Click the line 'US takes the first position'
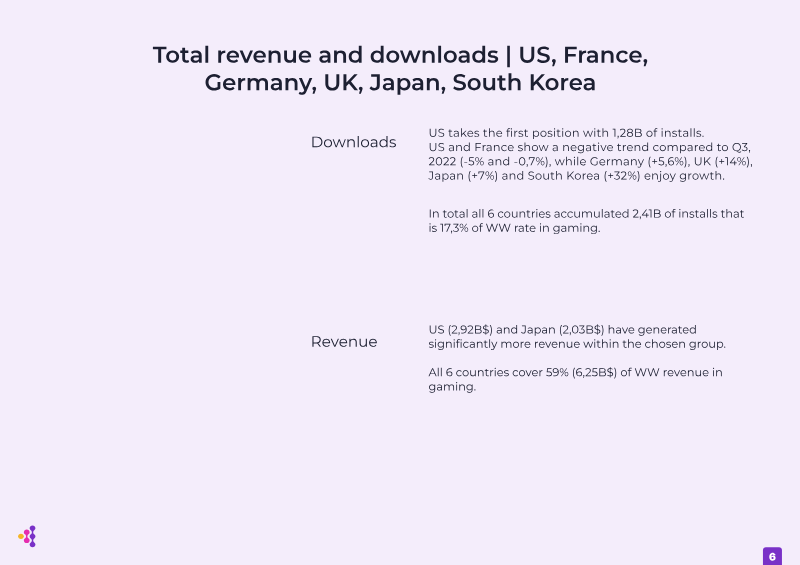This screenshot has width=800, height=565. pos(566,133)
